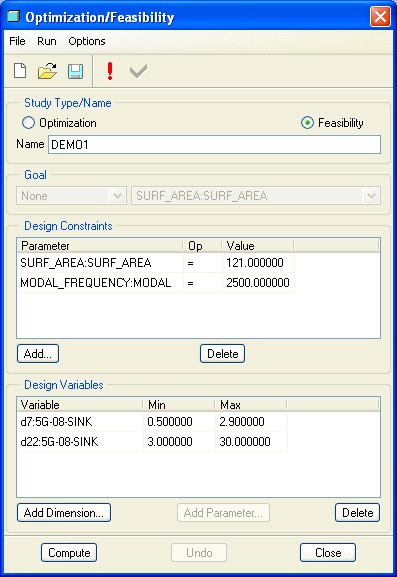Click the Undo button

click(199, 553)
